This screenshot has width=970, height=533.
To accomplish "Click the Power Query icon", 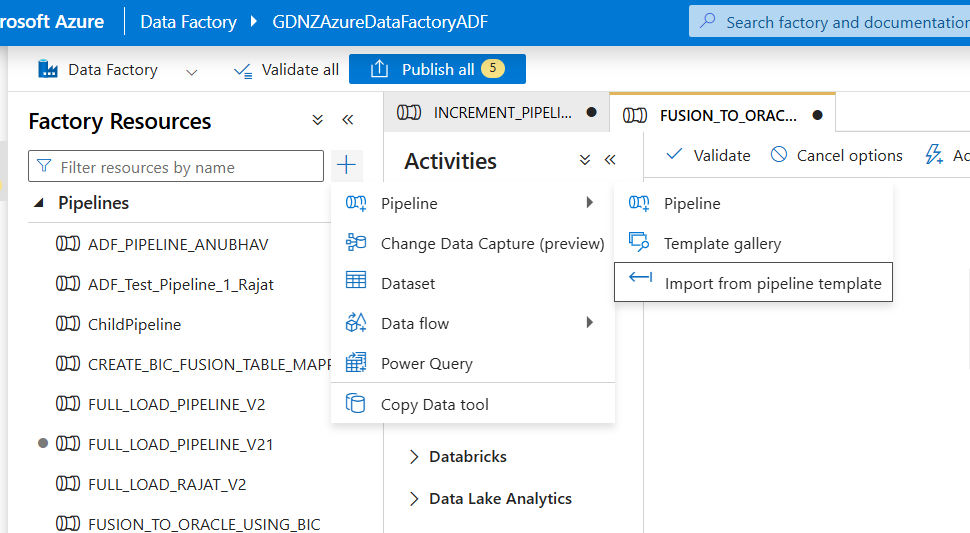I will point(356,362).
